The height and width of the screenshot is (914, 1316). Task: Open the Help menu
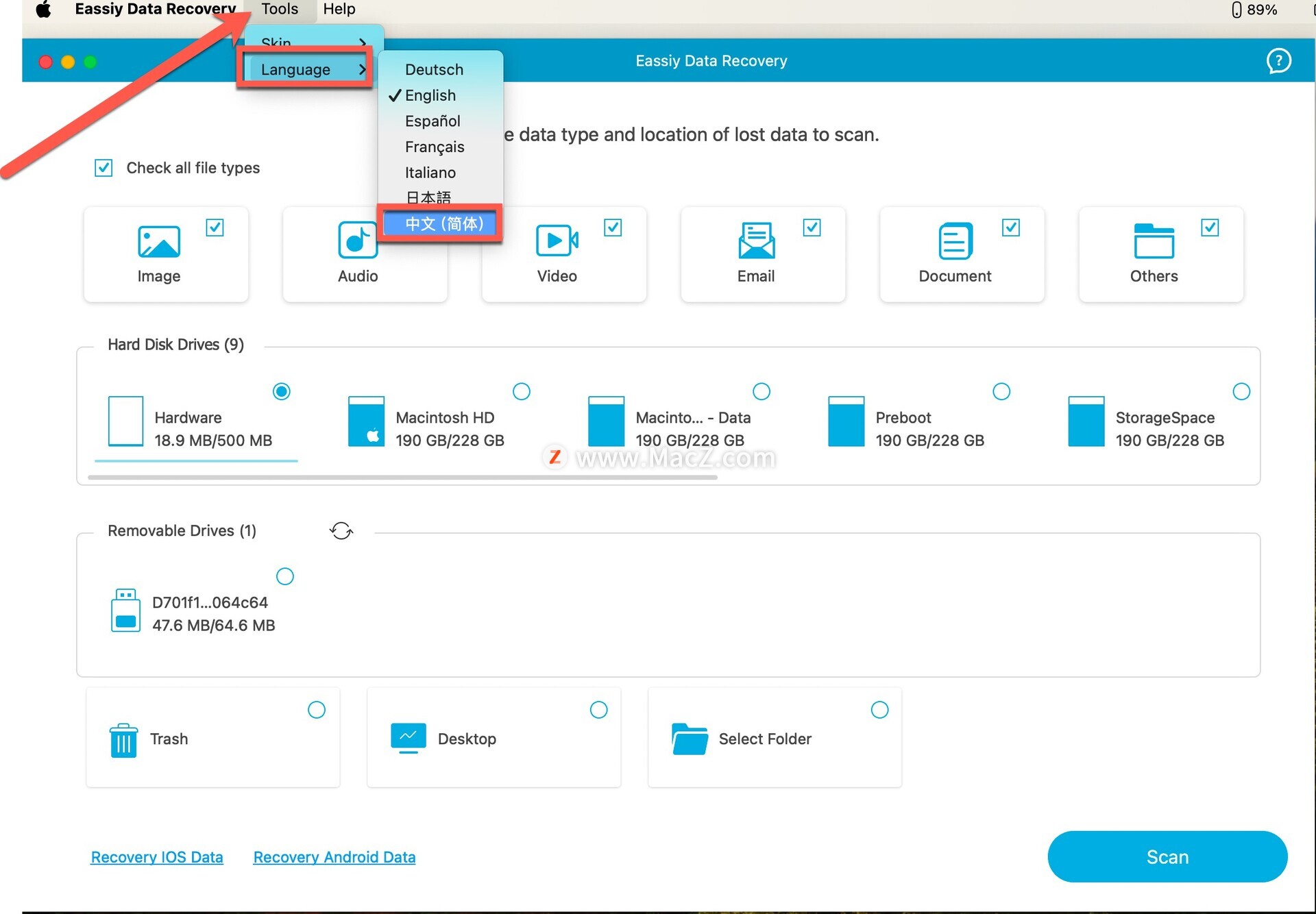tap(339, 10)
